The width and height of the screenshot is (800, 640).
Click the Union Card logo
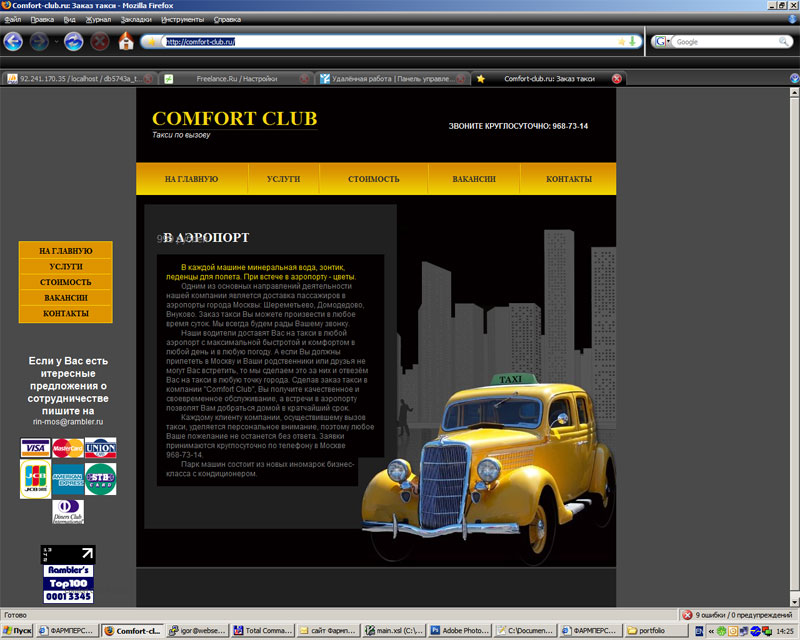coord(101,448)
